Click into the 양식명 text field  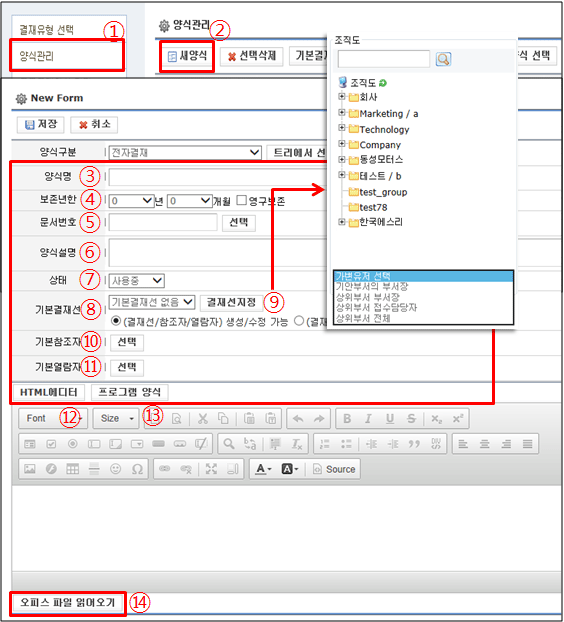coord(217,177)
